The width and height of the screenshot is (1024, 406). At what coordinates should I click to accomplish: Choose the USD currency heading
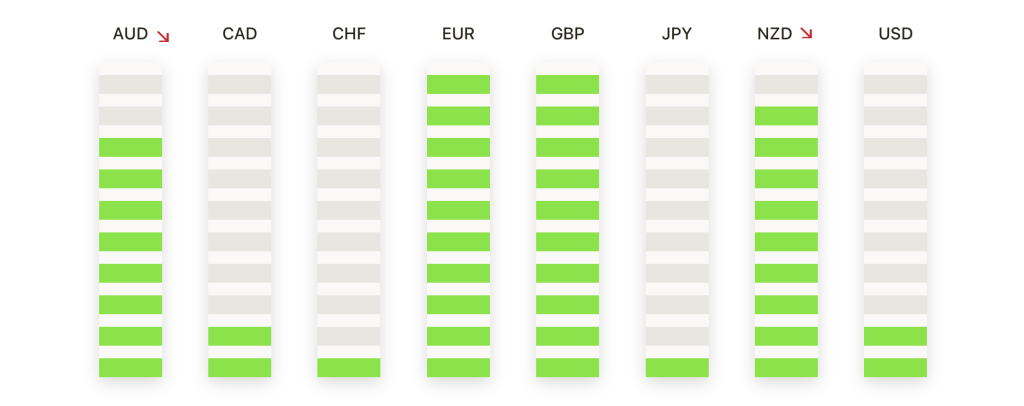coord(895,35)
